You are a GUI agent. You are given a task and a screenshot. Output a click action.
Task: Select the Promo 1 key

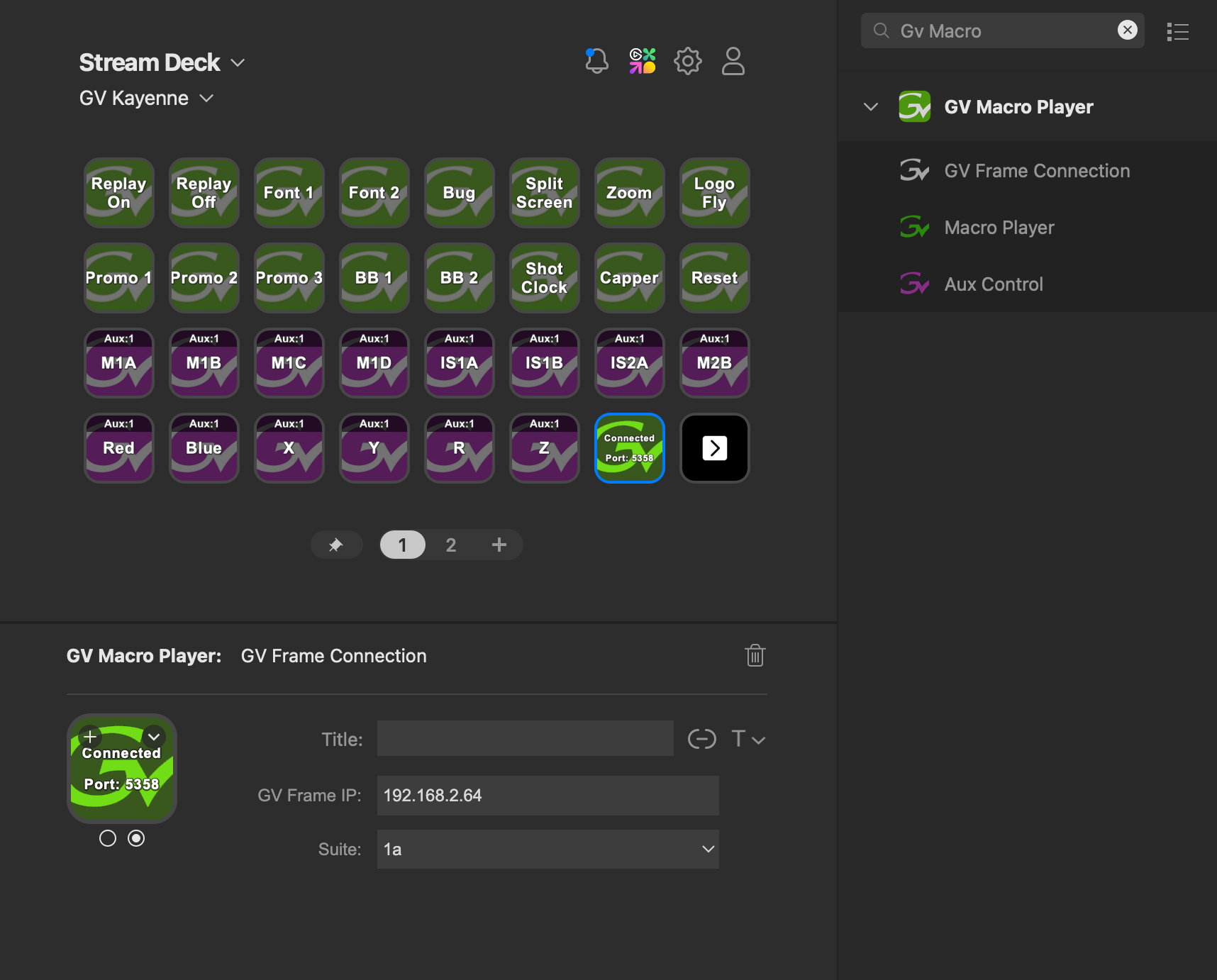coord(119,278)
